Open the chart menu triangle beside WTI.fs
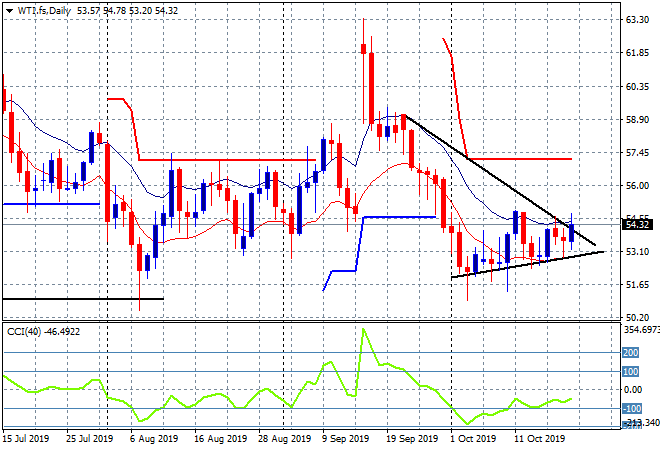Screen dimensions: 660x450 pyautogui.click(x=9, y=11)
